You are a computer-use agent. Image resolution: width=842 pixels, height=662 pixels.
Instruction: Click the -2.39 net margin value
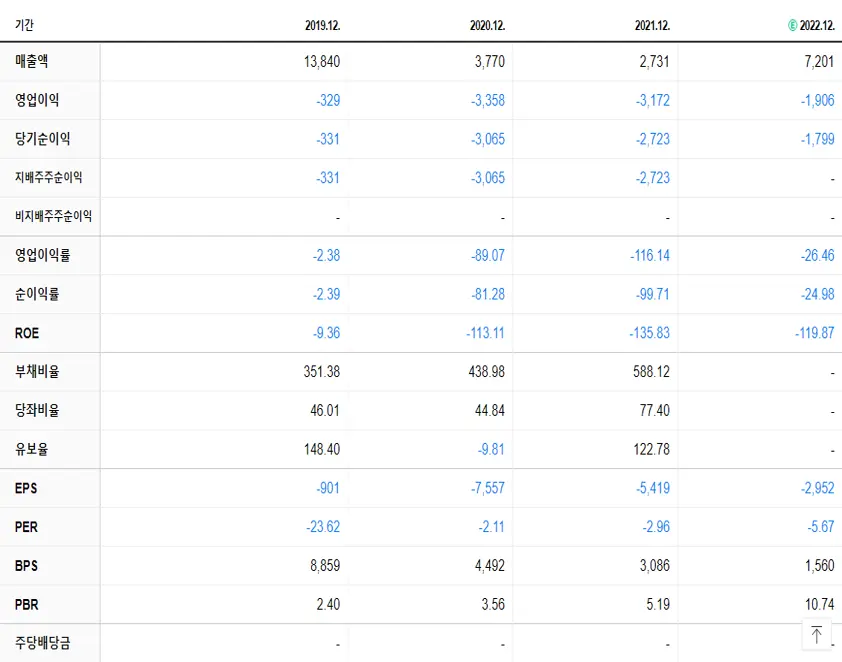[x=326, y=294]
